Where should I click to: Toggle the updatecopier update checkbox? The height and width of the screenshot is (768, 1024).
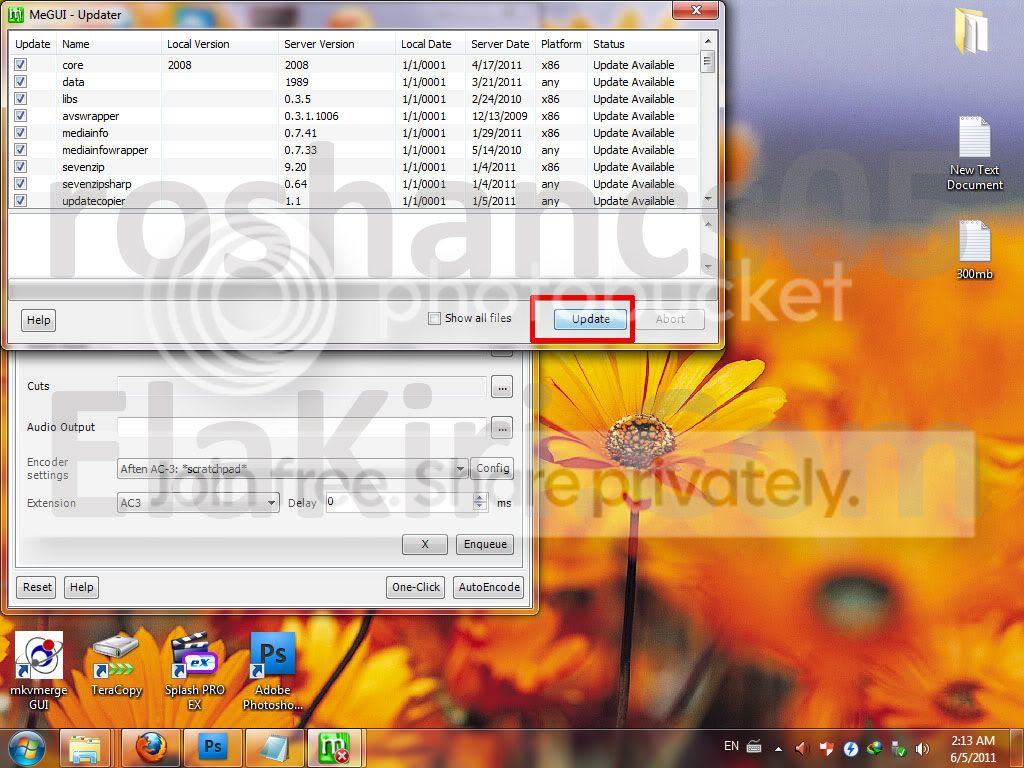pos(21,200)
